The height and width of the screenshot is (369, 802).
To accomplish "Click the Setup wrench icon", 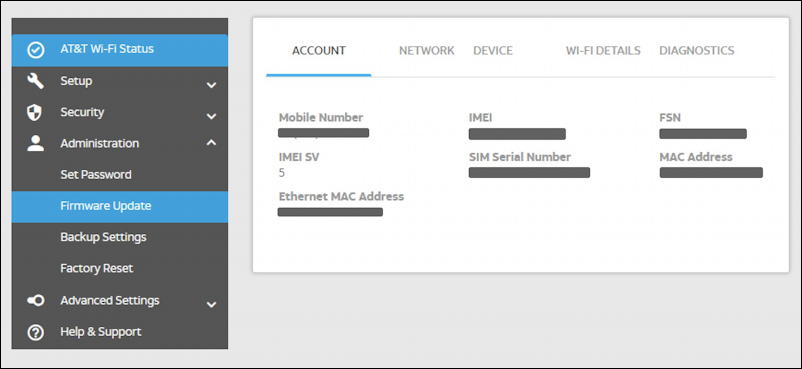I will [35, 81].
